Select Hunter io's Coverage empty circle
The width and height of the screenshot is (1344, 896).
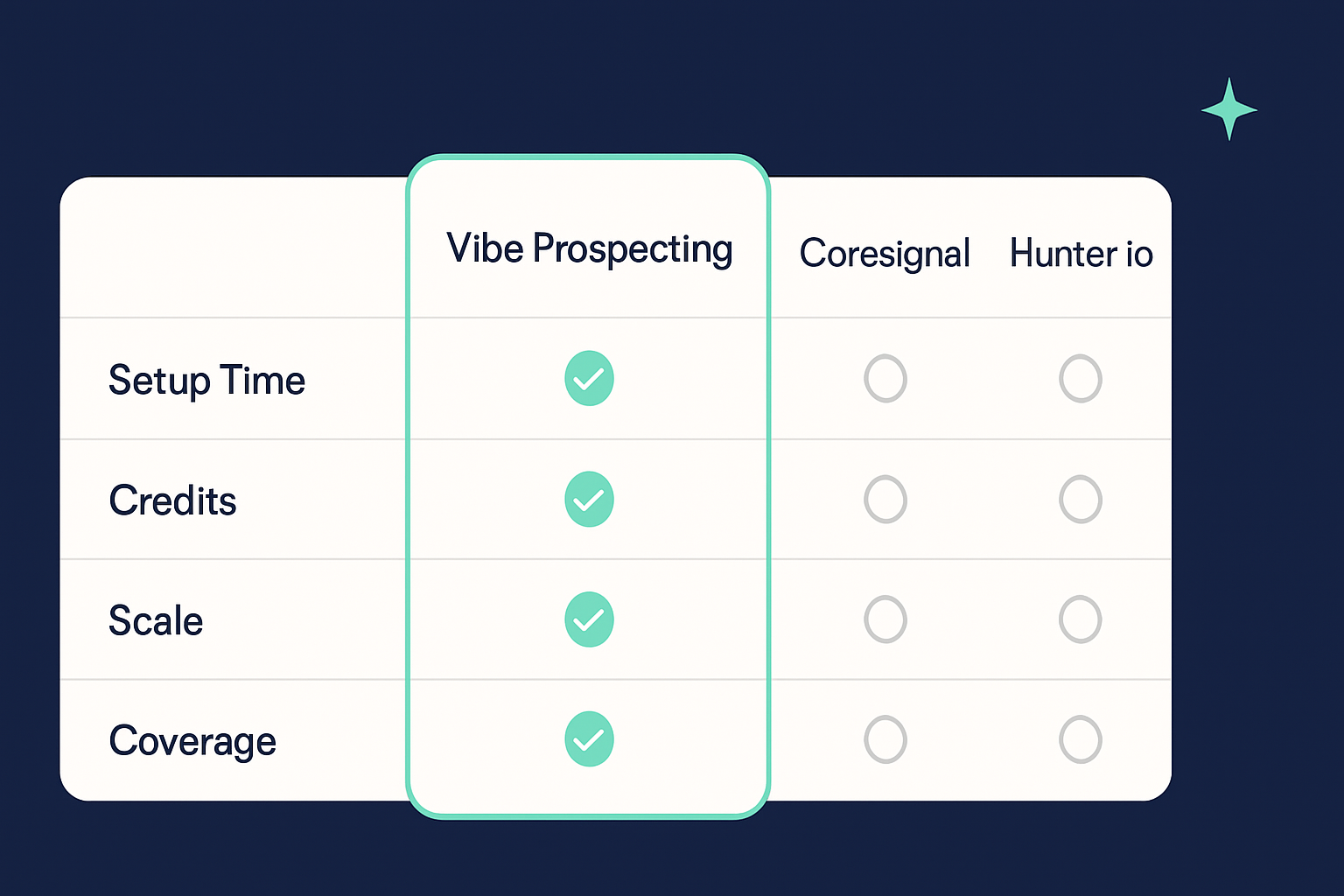(1081, 739)
